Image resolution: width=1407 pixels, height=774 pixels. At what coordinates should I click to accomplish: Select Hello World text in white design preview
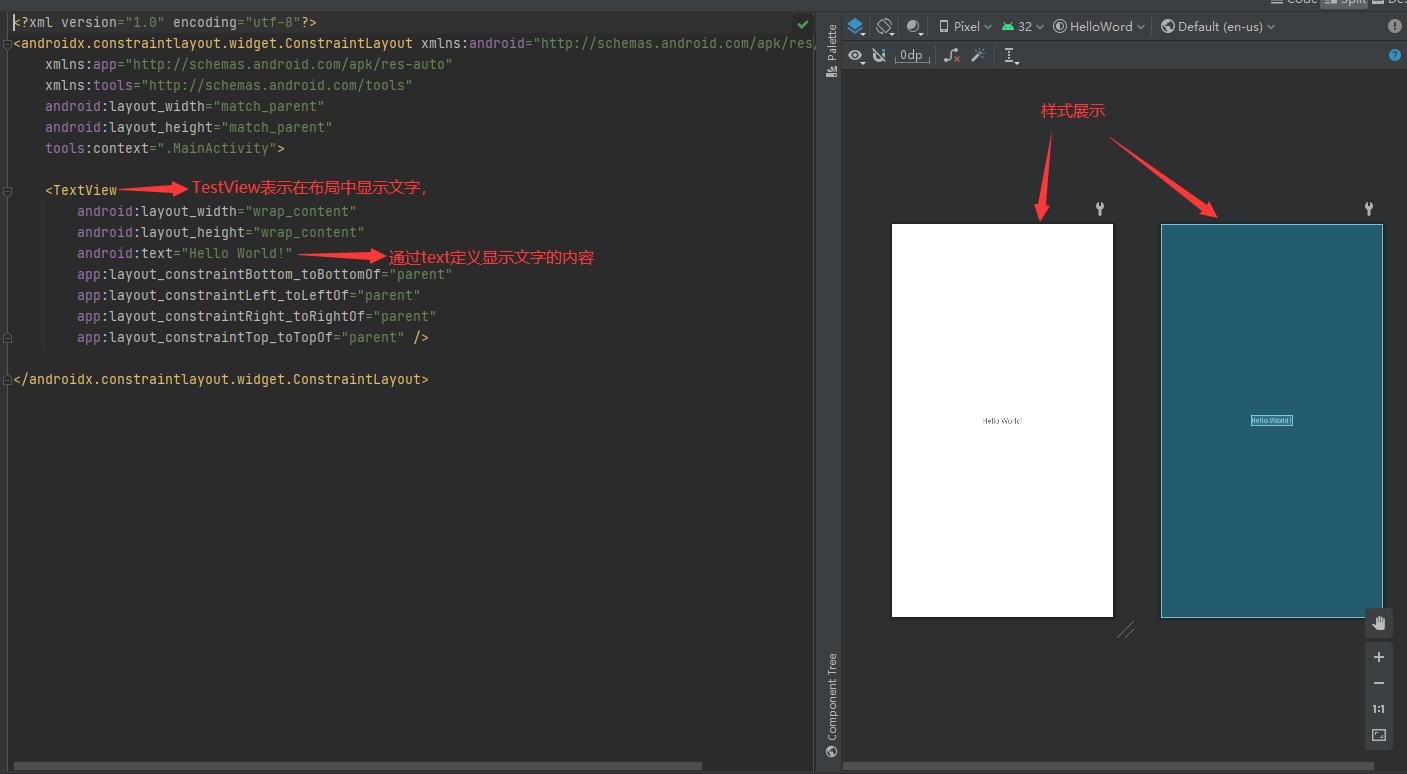tap(1002, 421)
